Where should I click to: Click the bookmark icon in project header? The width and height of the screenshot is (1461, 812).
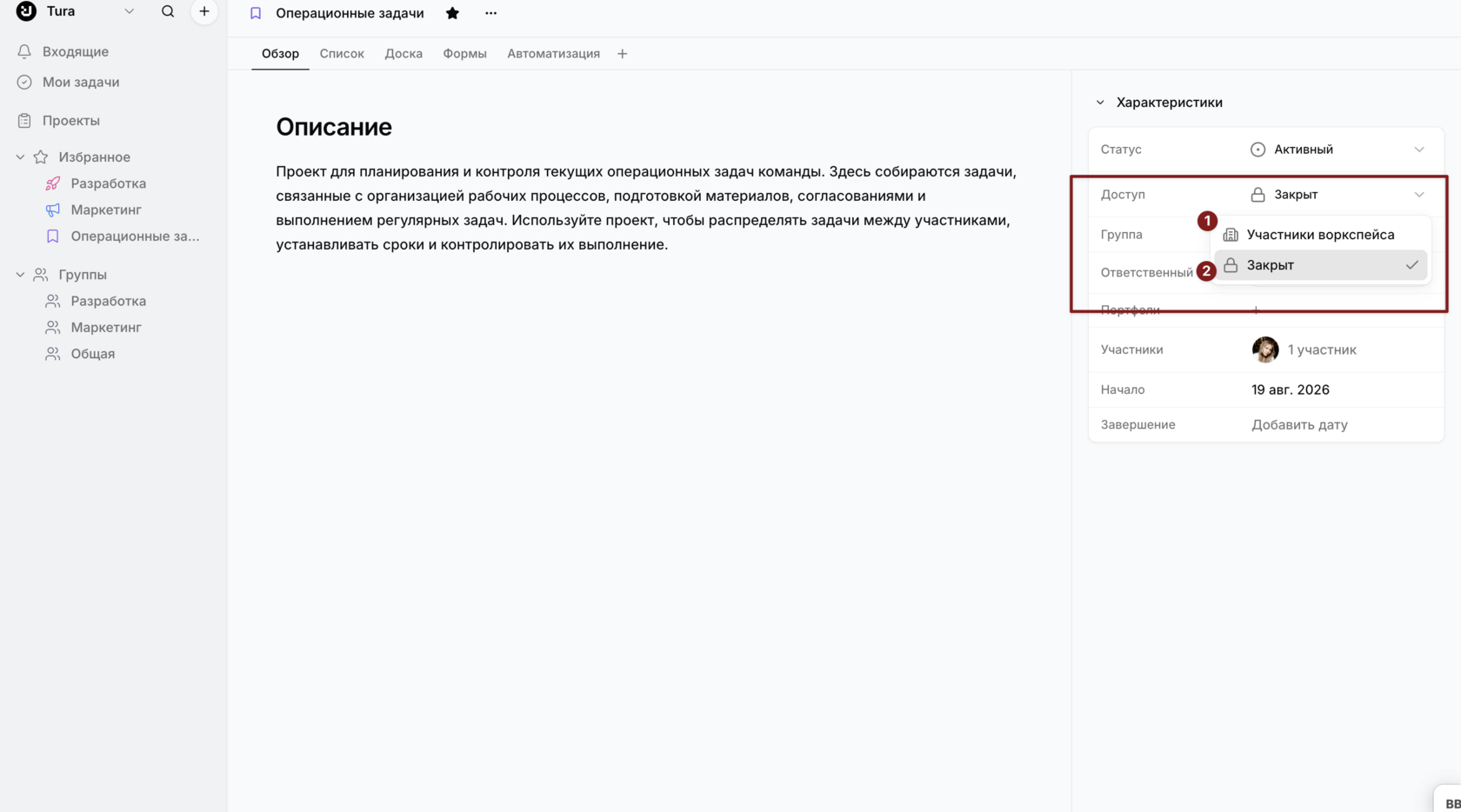point(256,13)
